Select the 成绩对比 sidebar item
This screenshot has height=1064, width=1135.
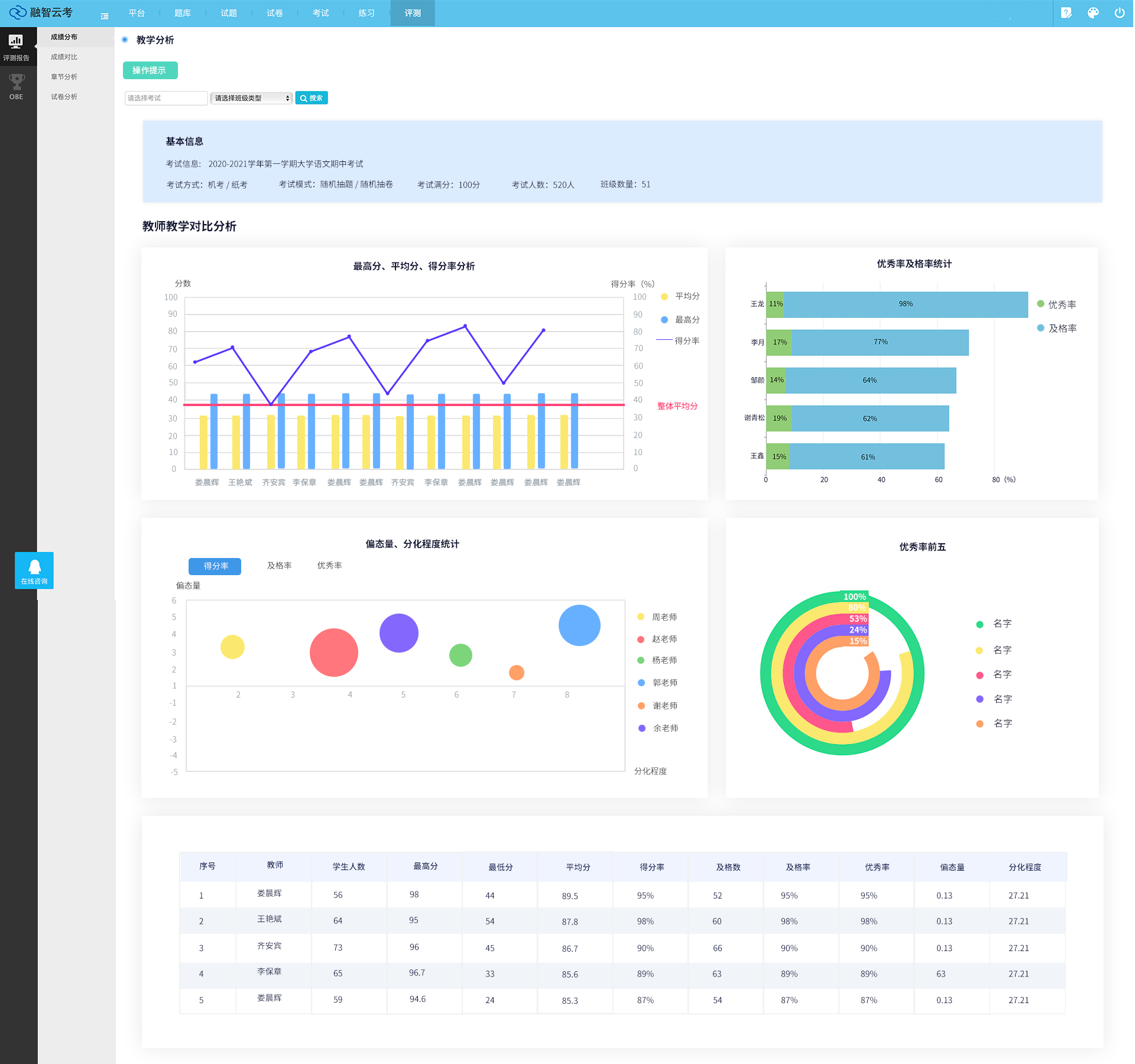point(64,57)
